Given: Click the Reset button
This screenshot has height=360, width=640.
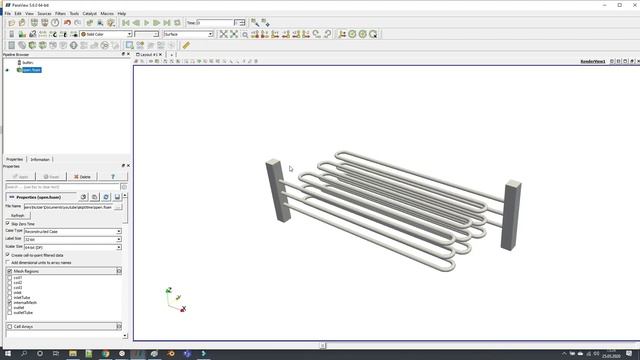Looking at the screenshot, I should pos(51,176).
